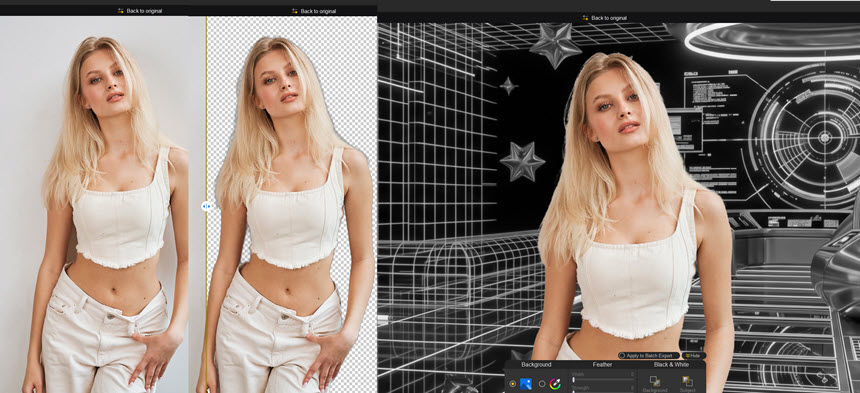The image size is (860, 393).
Task: Apply Black & White to Background
Action: click(x=655, y=384)
